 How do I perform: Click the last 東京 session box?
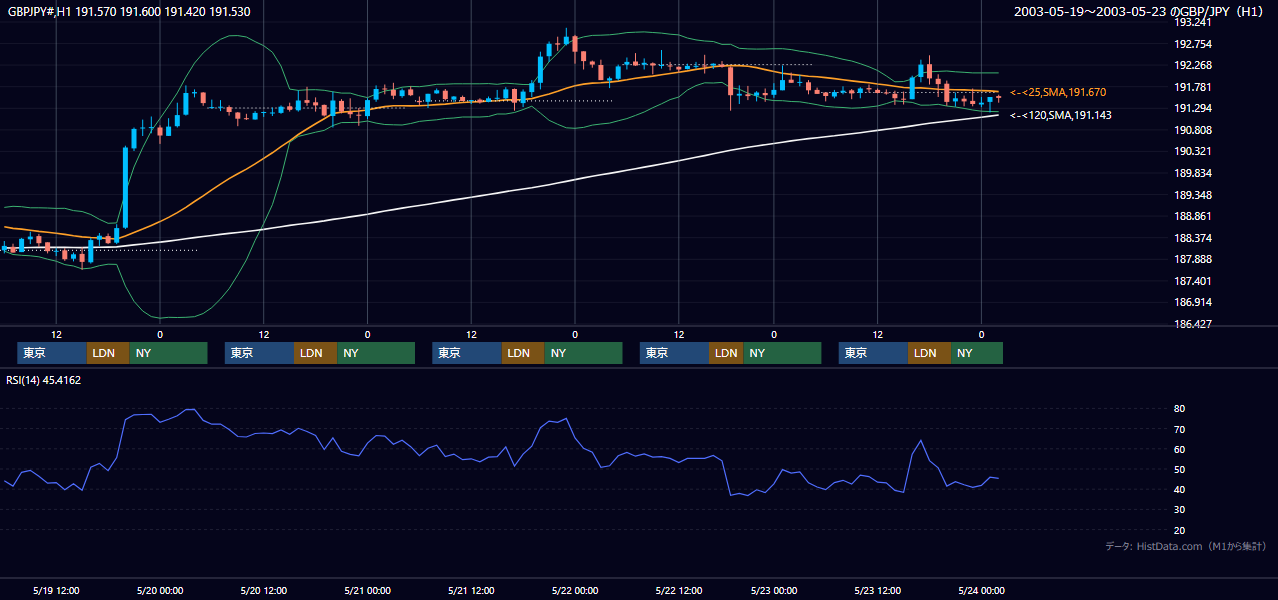tap(874, 353)
